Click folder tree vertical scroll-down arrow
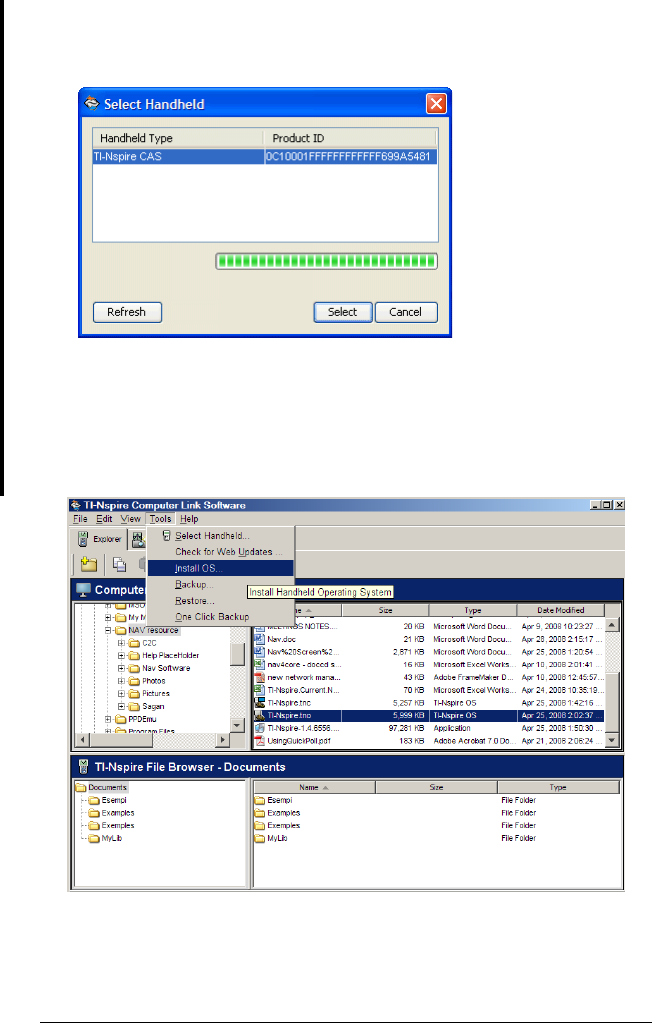This screenshot has height=1023, width=652. pos(238,725)
